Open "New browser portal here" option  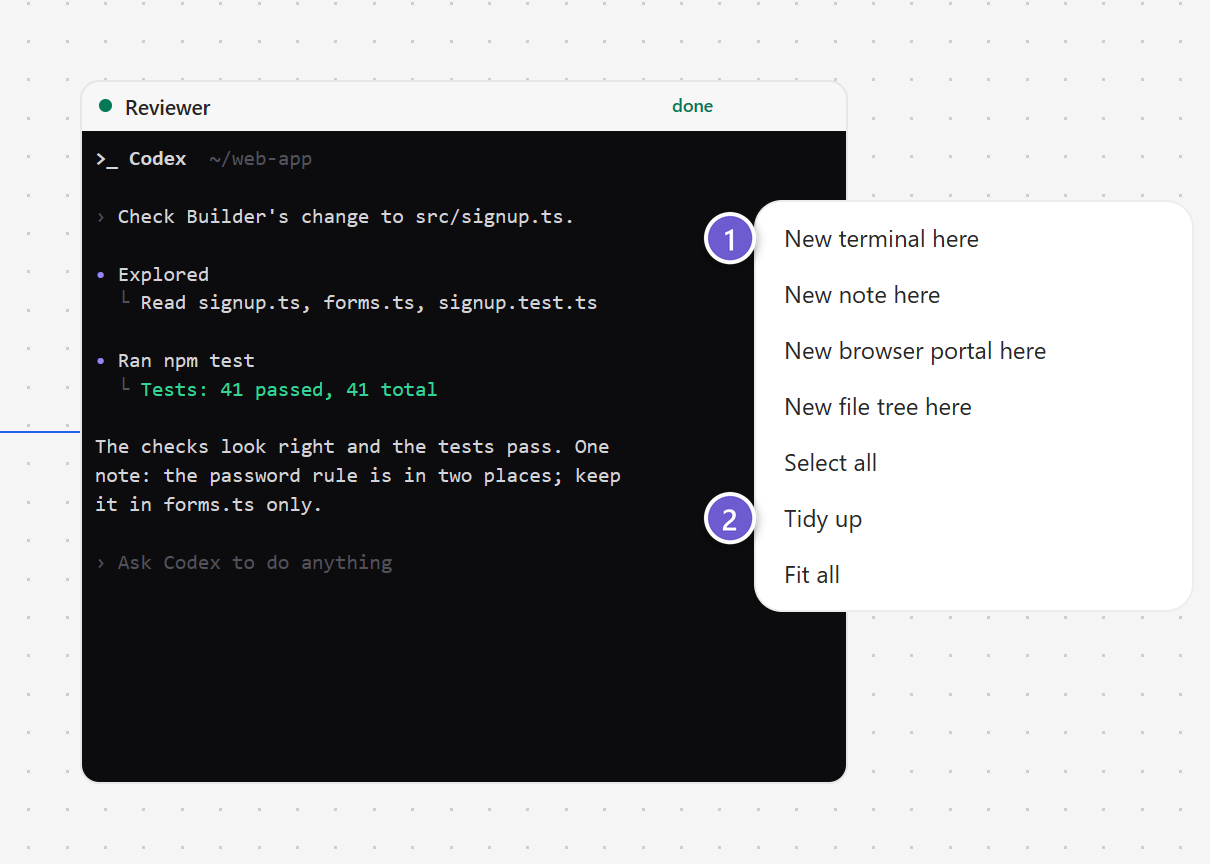973,351
